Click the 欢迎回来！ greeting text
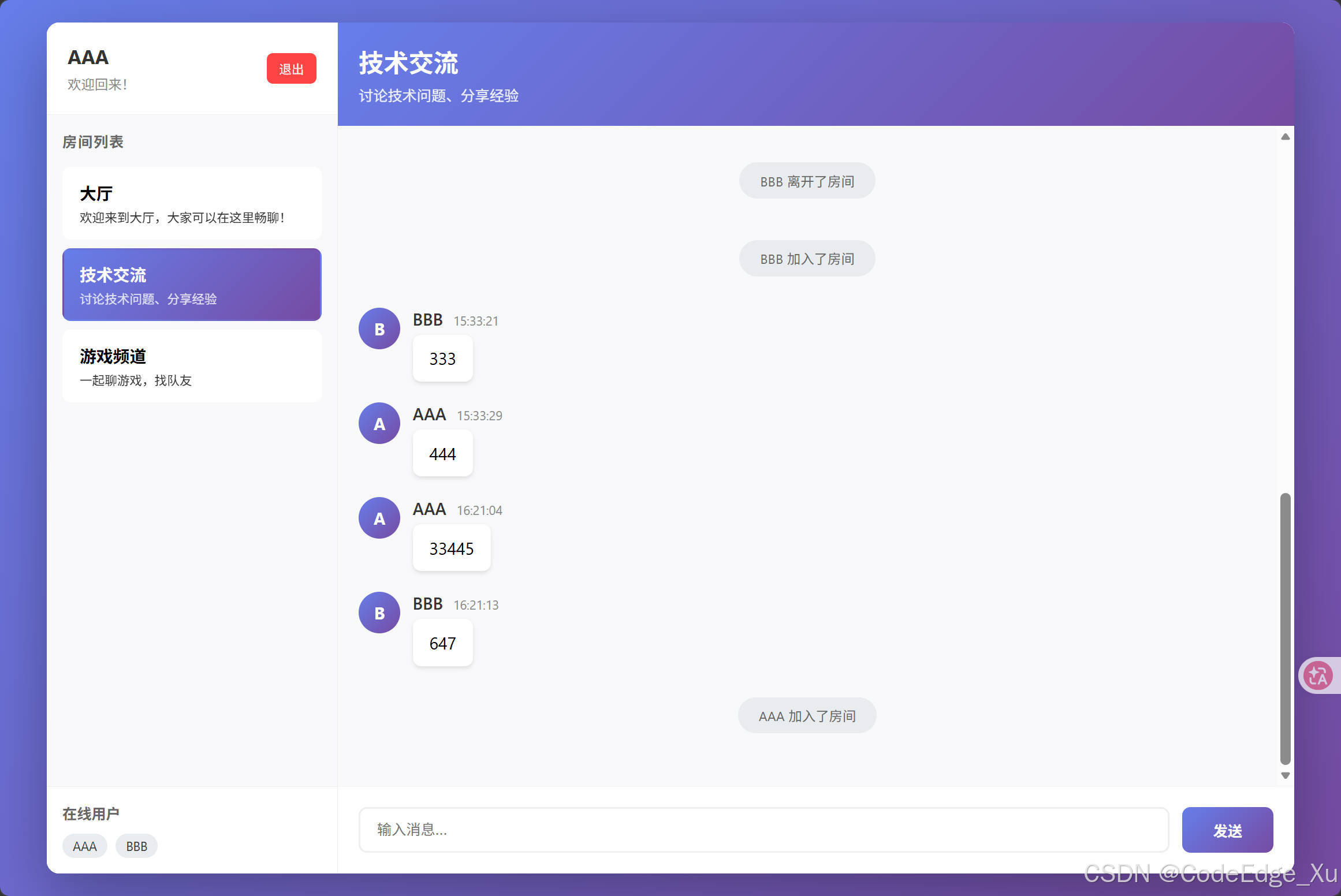This screenshot has height=896, width=1341. [x=98, y=84]
